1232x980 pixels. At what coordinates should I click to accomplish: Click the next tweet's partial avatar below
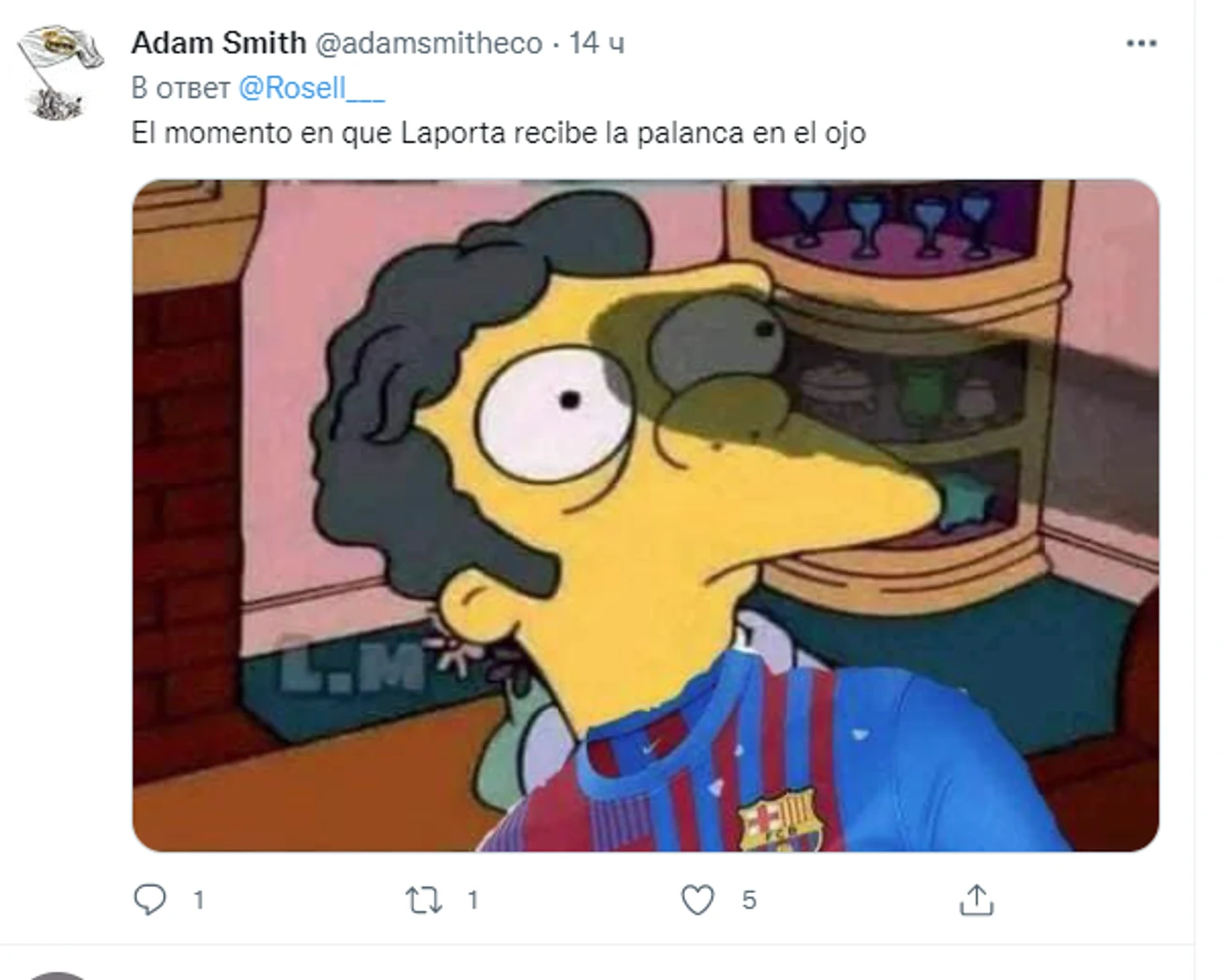click(57, 976)
